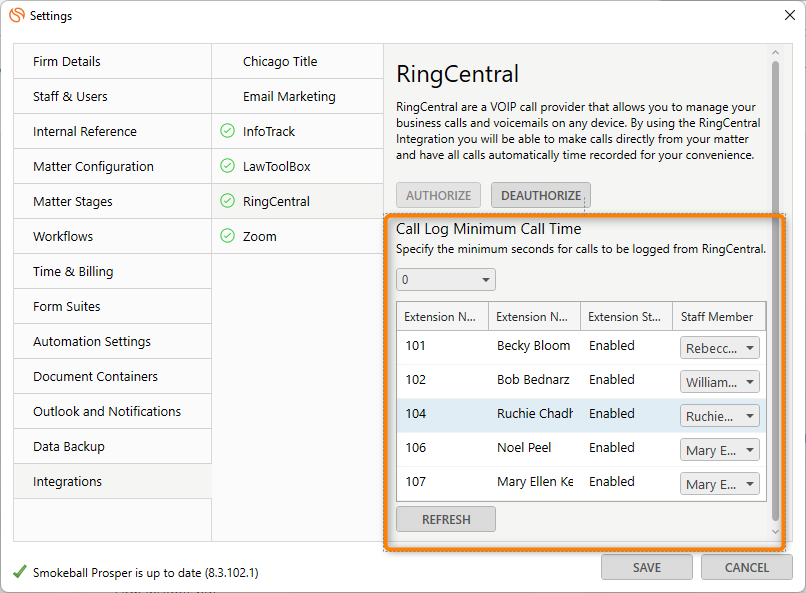
Task: Click the second Extension N... name column header
Action: pyautogui.click(x=535, y=317)
